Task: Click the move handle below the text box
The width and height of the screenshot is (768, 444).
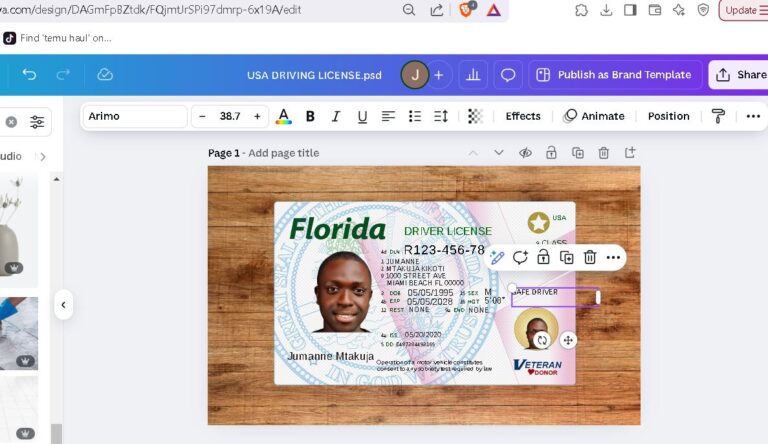Action: 568,340
